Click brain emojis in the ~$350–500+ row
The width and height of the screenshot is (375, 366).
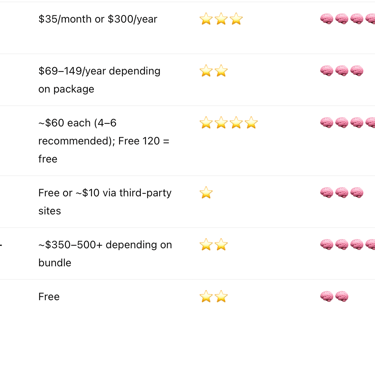pos(347,245)
